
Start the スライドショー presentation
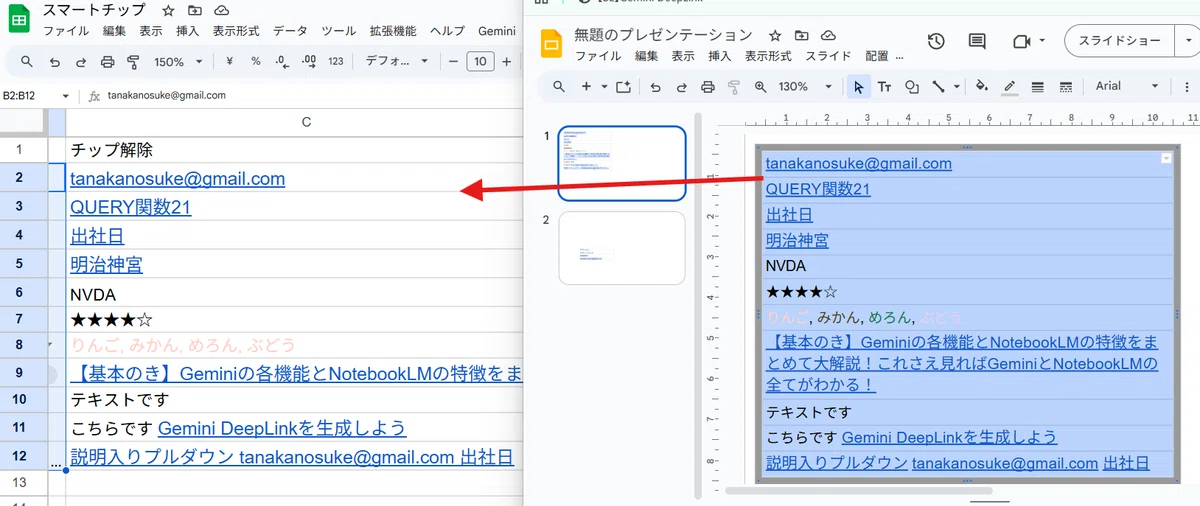click(x=1118, y=41)
